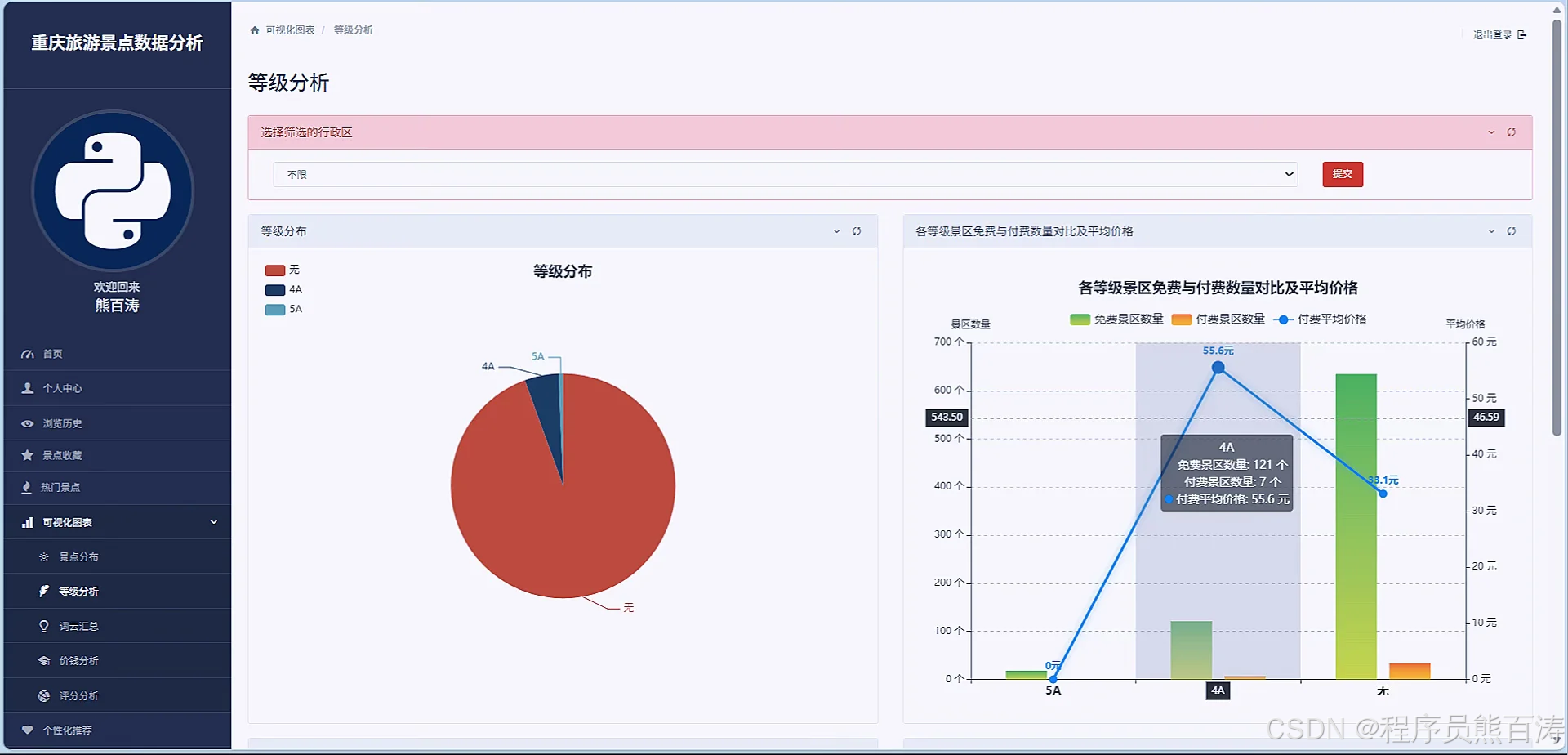Click the 5A price data point 0元
The height and width of the screenshot is (755, 1568).
pyautogui.click(x=1053, y=679)
